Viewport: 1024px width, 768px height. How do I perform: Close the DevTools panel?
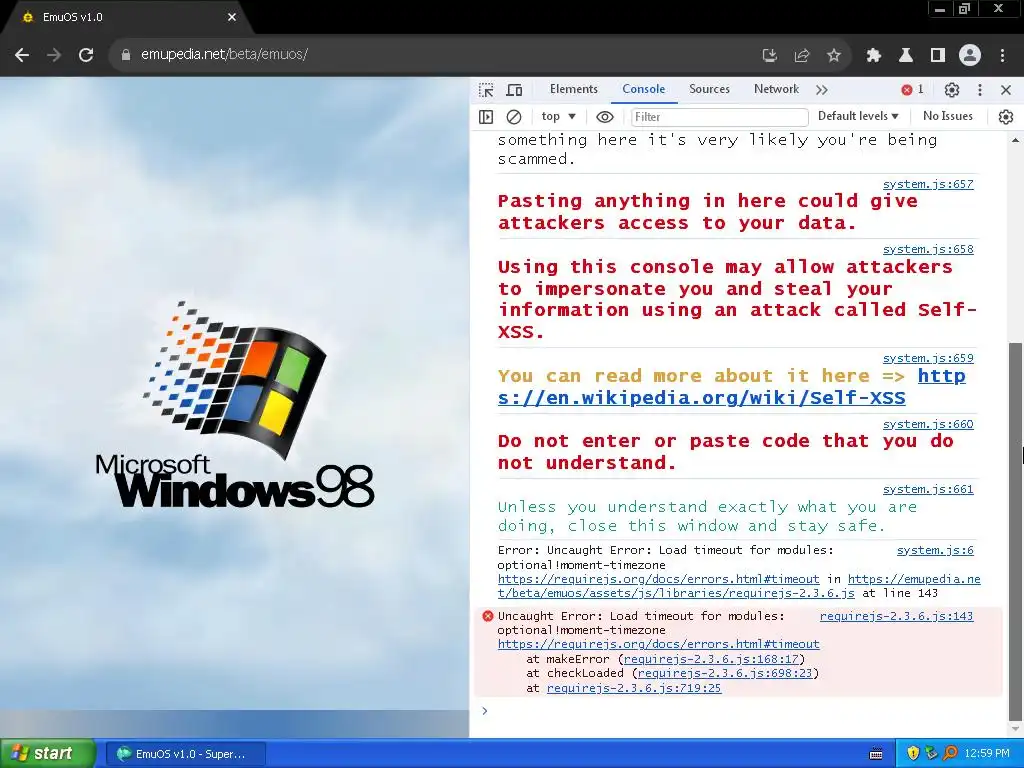tap(1006, 90)
